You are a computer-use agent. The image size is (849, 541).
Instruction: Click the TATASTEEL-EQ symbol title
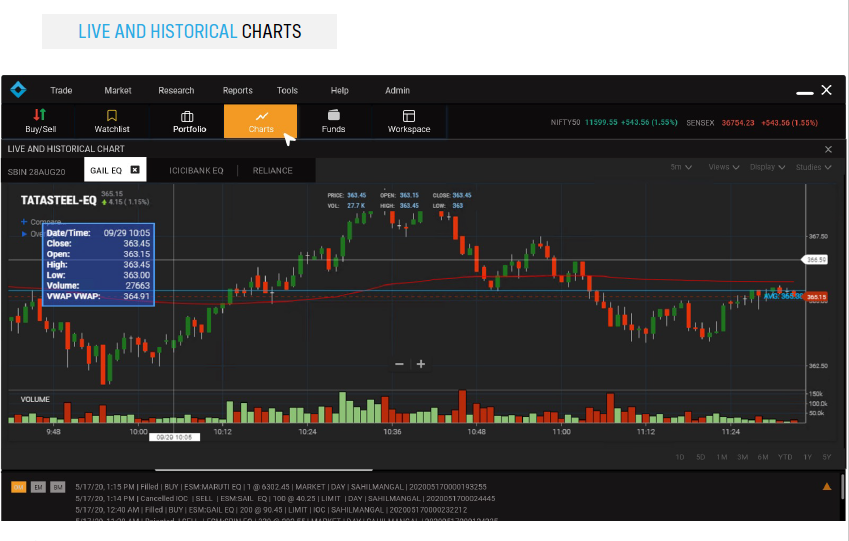click(x=58, y=200)
